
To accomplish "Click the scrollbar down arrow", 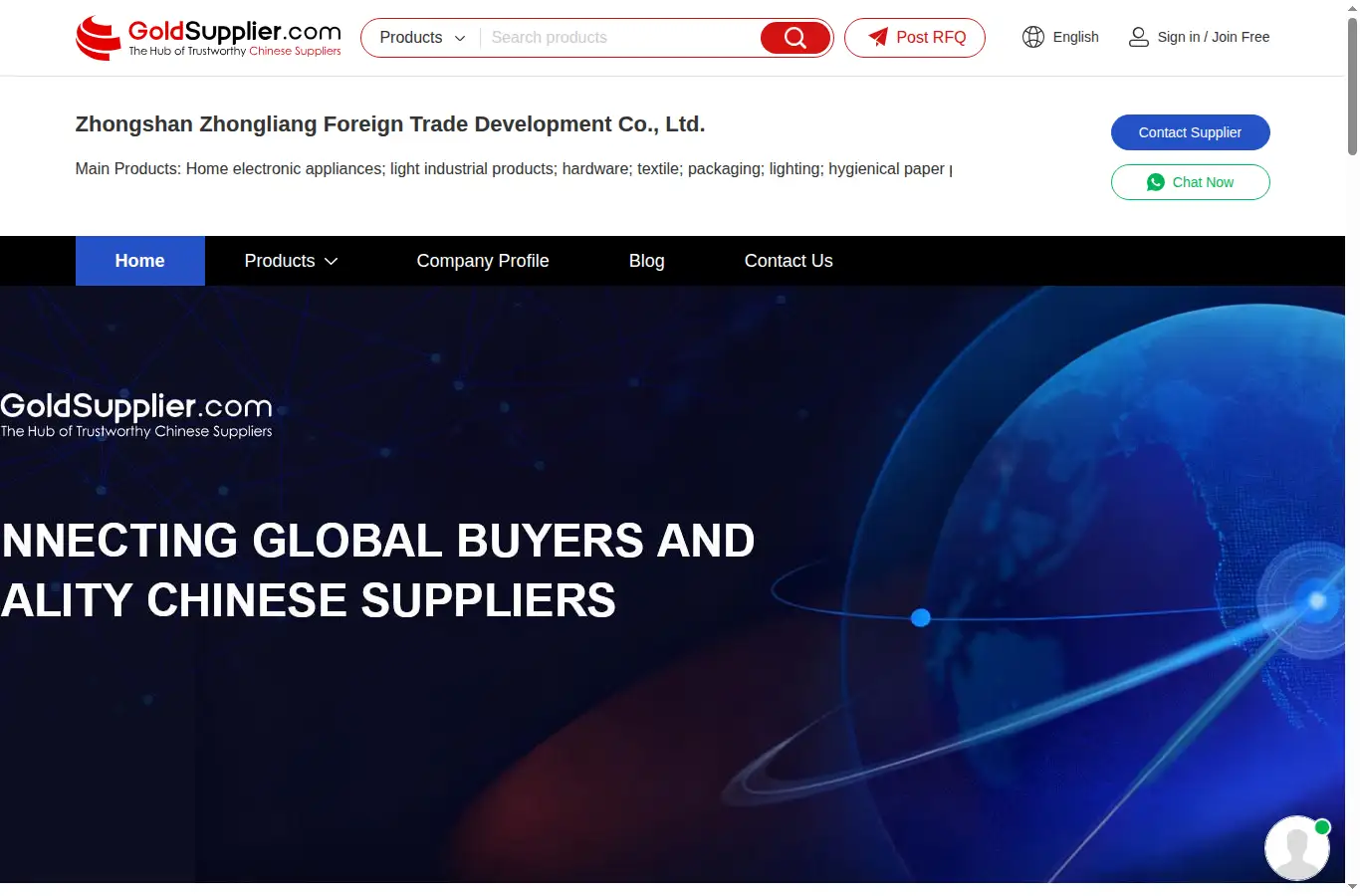I will tap(1352, 887).
